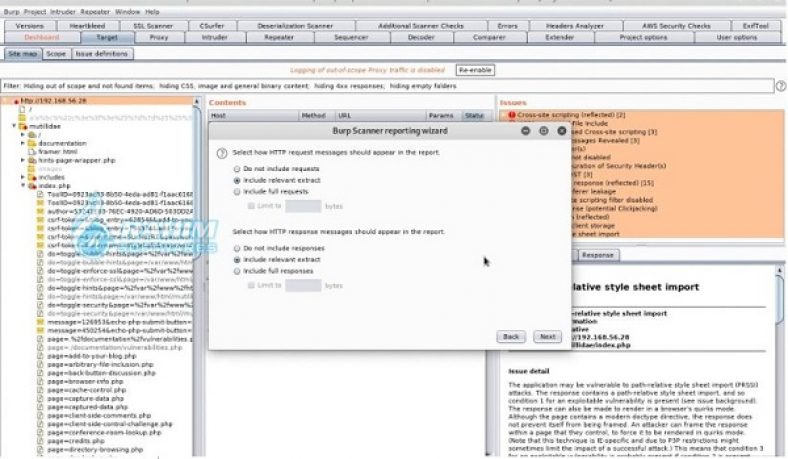Image resolution: width=788 pixels, height=459 pixels.
Task: Open the filter help question-mark icon
Action: coord(780,86)
